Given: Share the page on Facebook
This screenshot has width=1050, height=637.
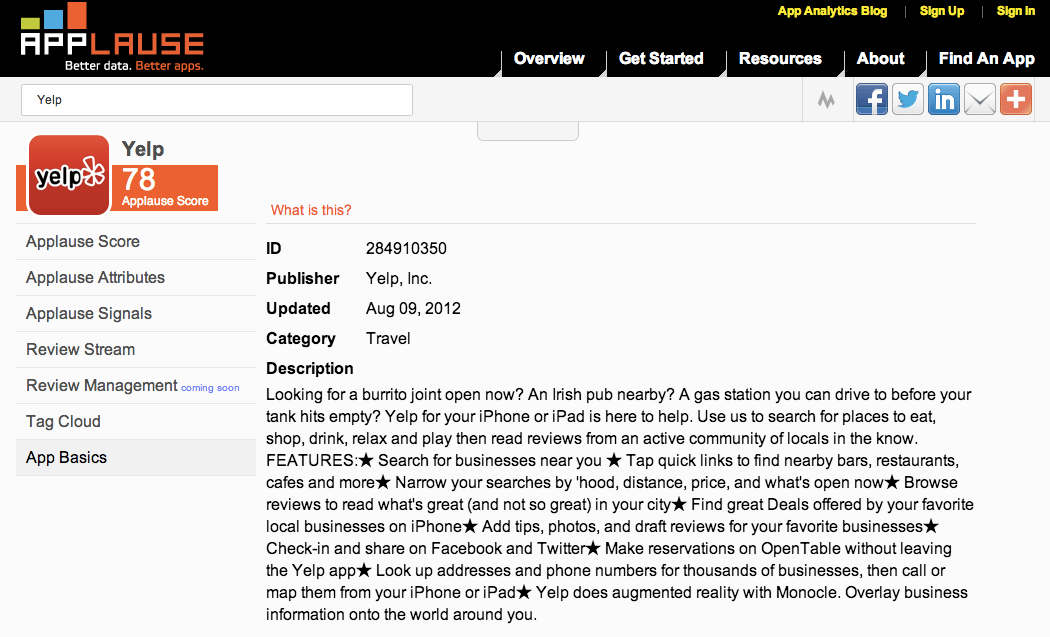Looking at the screenshot, I should (871, 99).
